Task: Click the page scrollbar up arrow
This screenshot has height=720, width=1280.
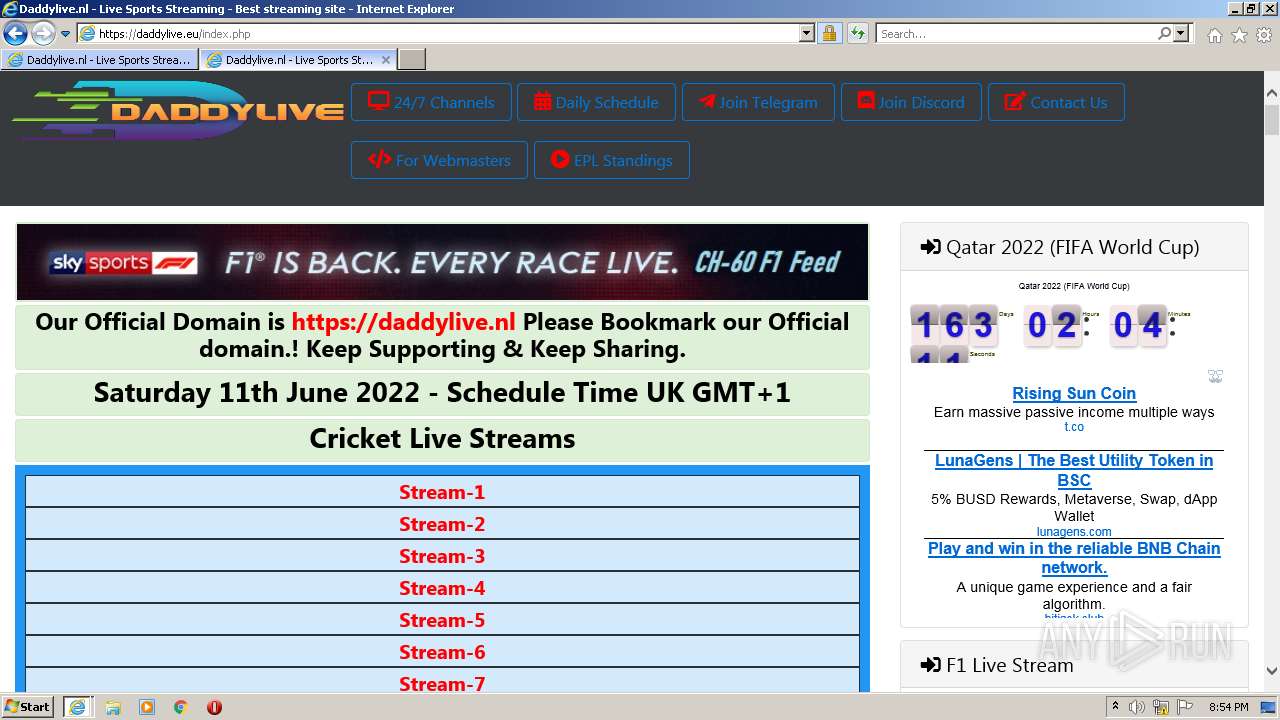Action: (x=1272, y=94)
